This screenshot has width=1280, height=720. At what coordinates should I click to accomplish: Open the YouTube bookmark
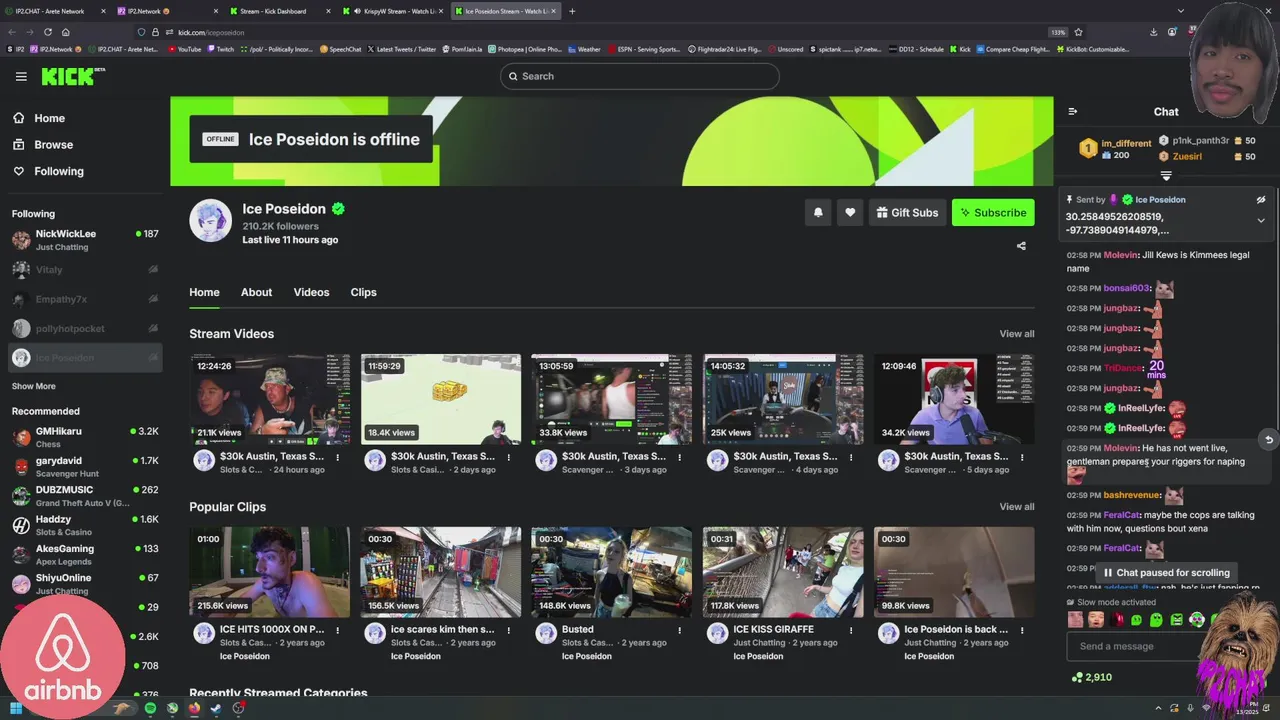click(x=185, y=49)
